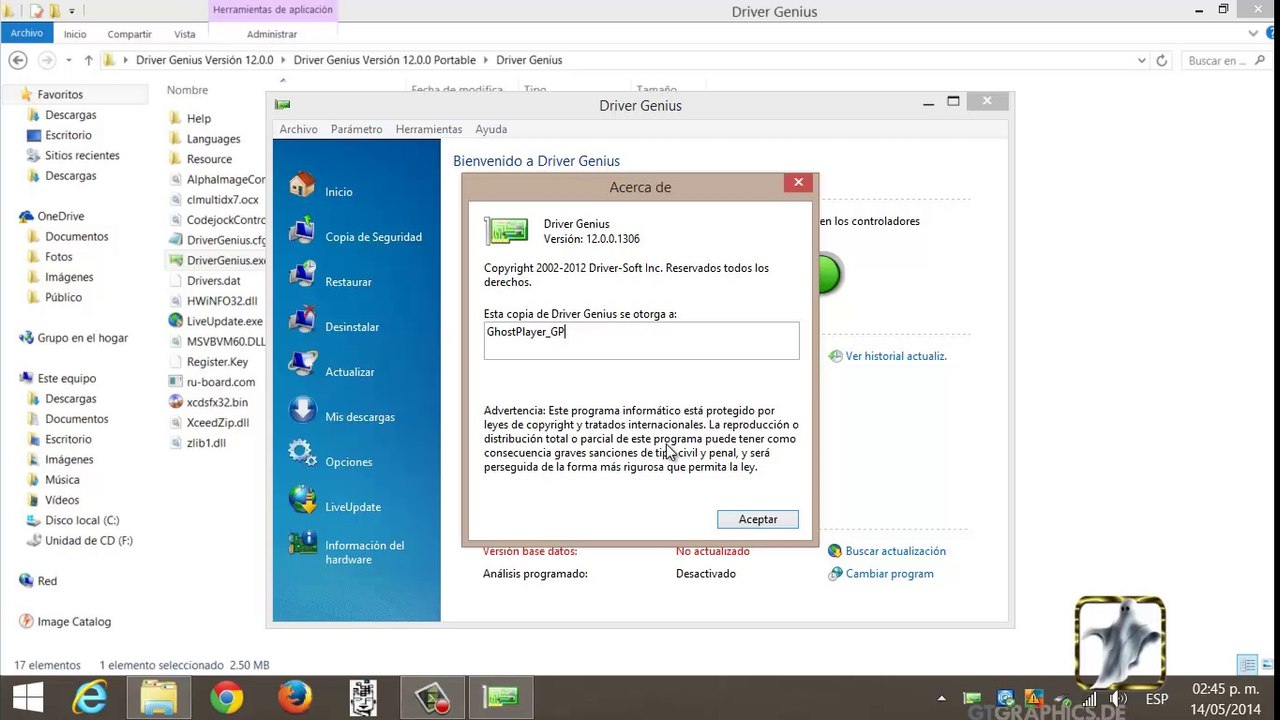Open Quick Access Toolbar customize dropdown
This screenshot has width=1280, height=720.
(x=72, y=11)
